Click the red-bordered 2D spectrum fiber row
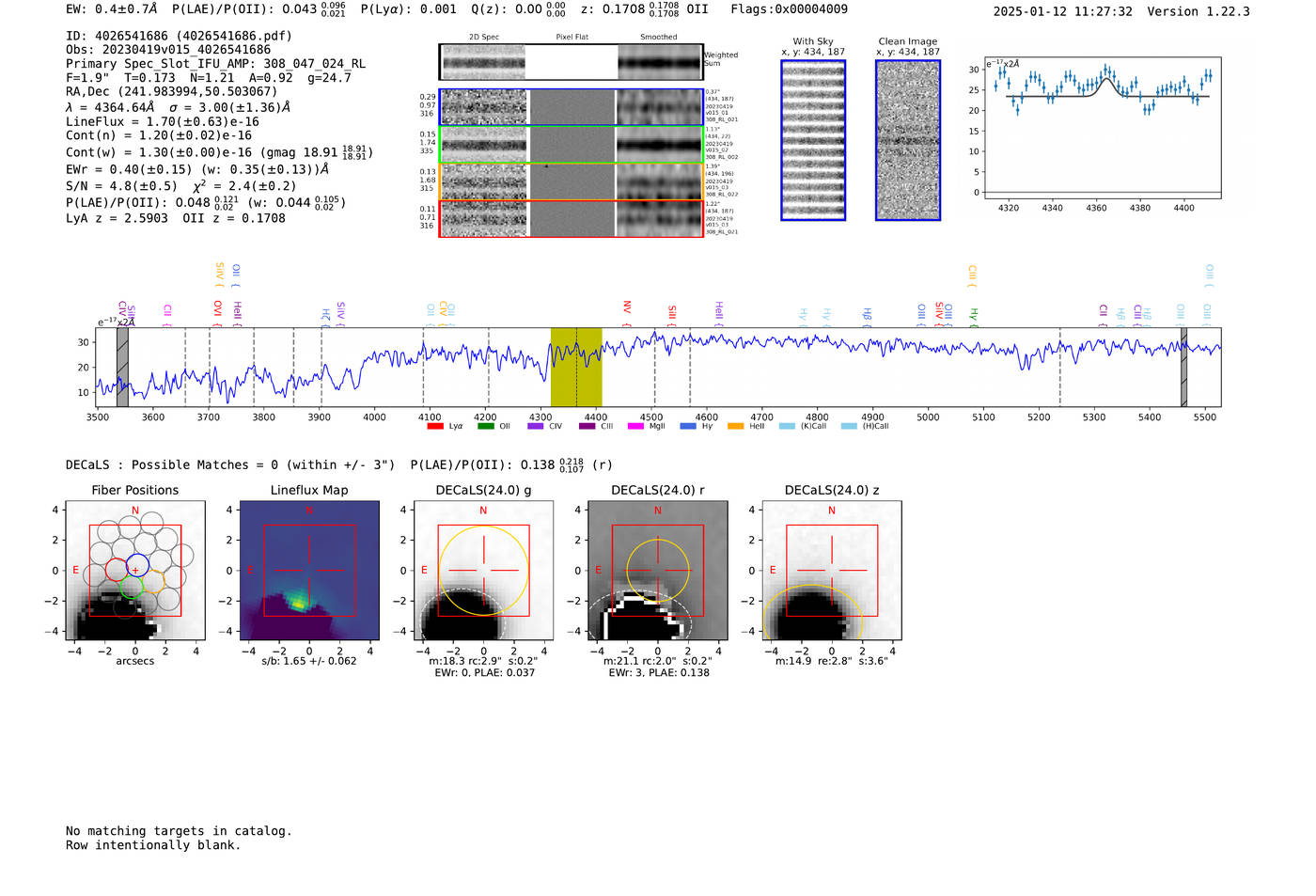This screenshot has width=1316, height=896. point(572,218)
